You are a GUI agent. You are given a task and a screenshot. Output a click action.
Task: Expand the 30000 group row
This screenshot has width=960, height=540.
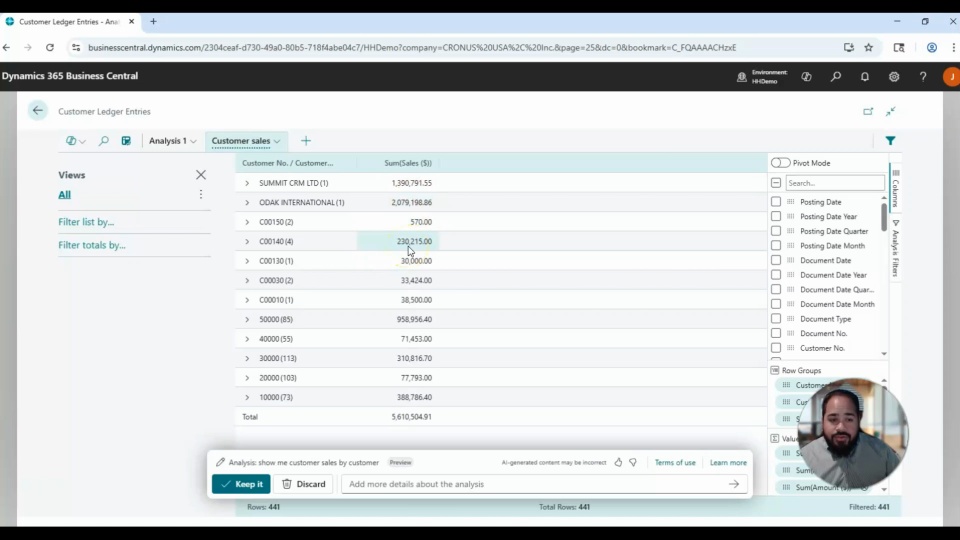coord(247,358)
